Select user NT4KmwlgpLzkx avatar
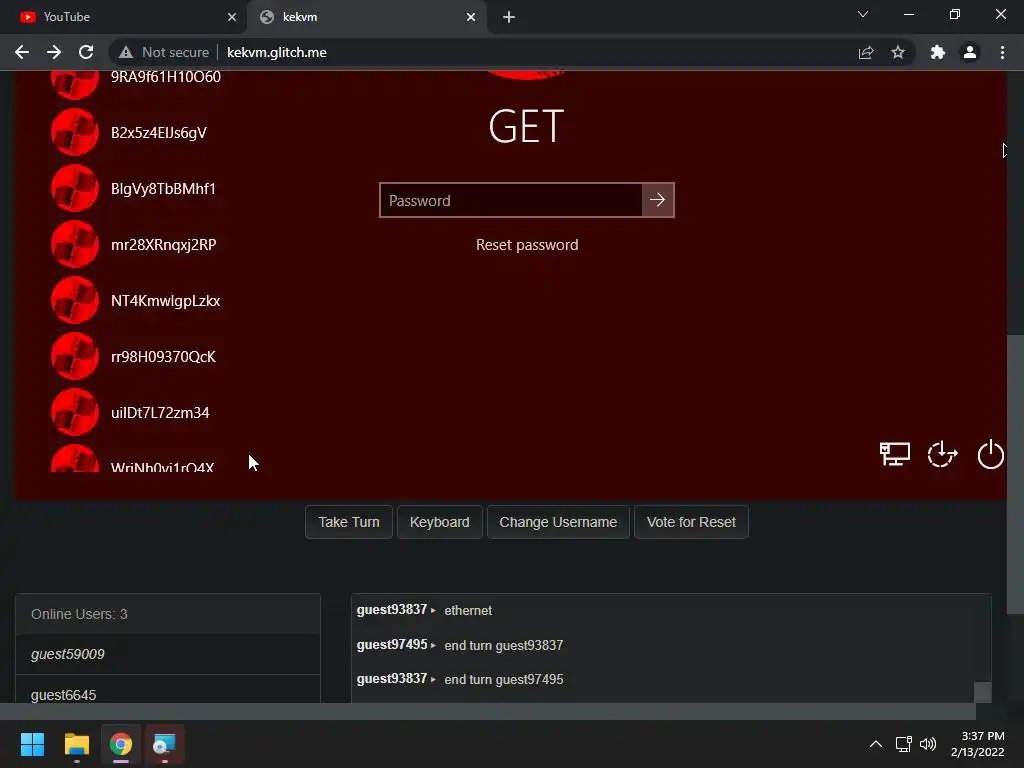The image size is (1024, 768). point(74,300)
